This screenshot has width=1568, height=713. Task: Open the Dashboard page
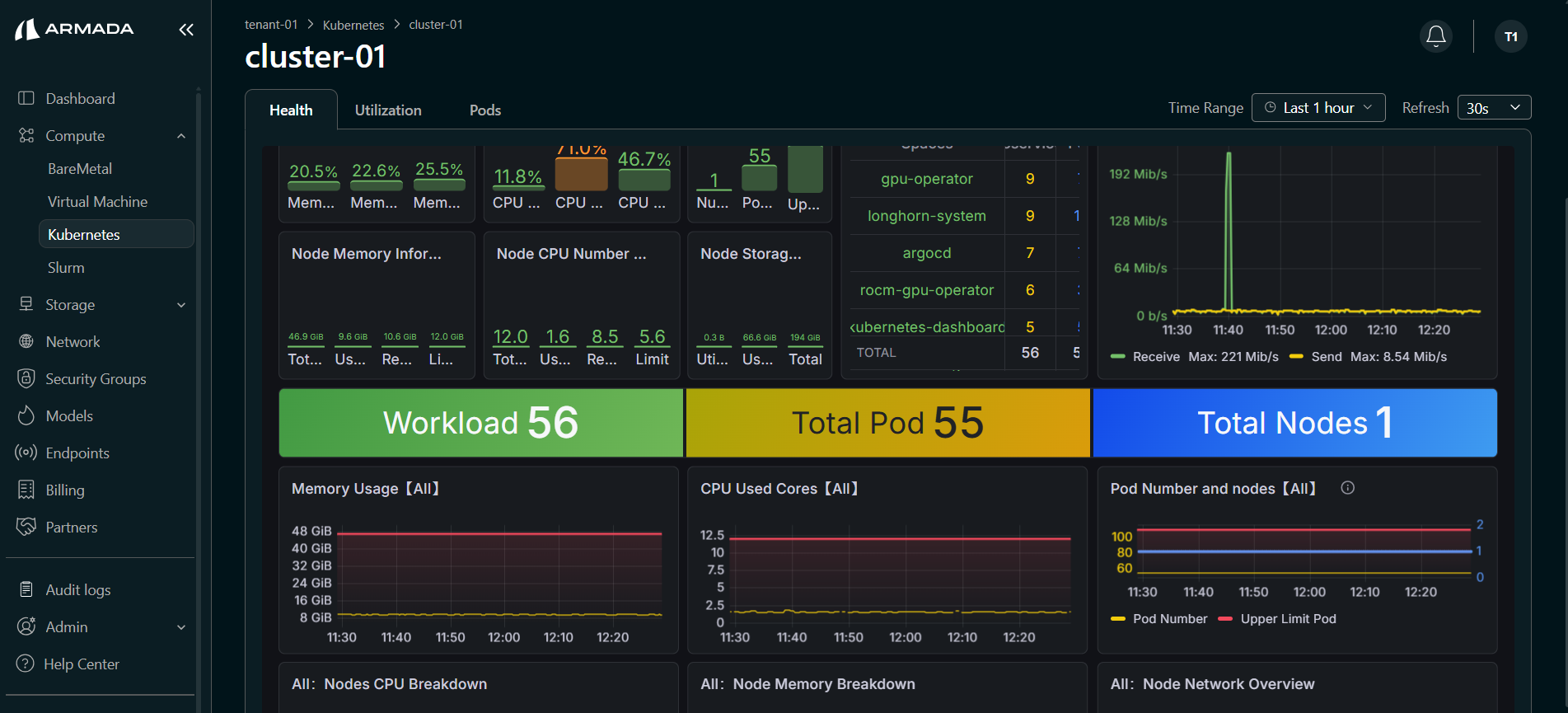pyautogui.click(x=80, y=98)
